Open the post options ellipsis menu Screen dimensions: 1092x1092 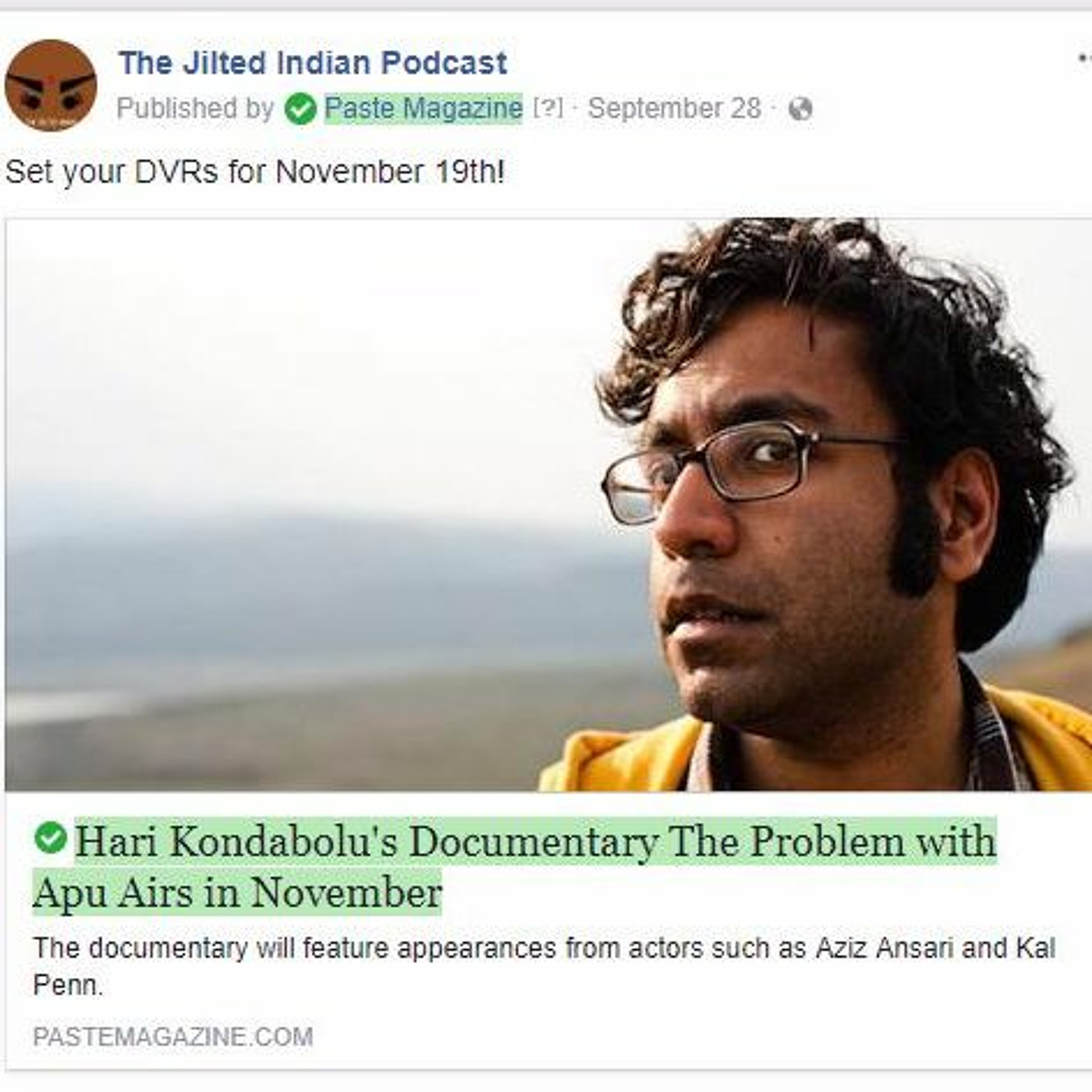(1084, 58)
